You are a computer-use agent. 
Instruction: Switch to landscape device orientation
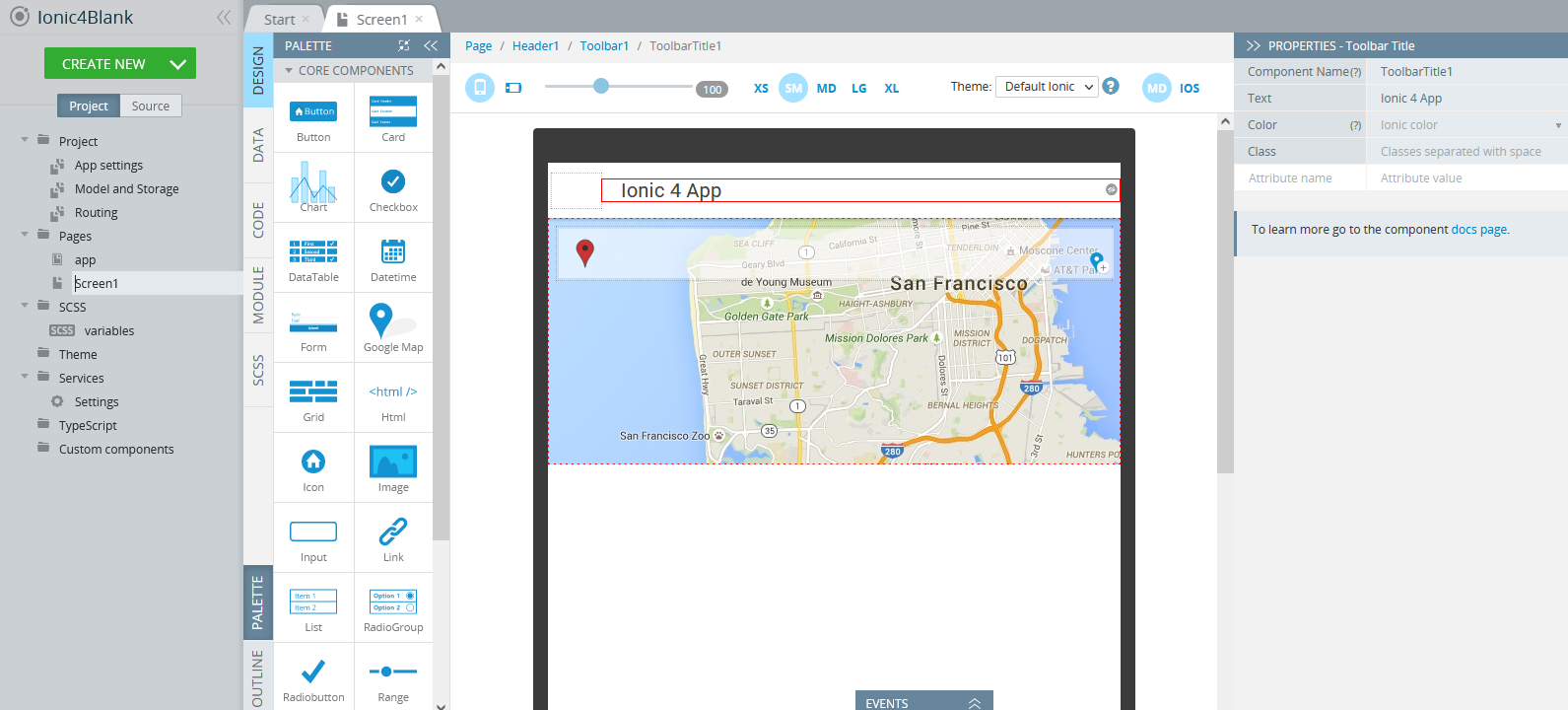[513, 88]
